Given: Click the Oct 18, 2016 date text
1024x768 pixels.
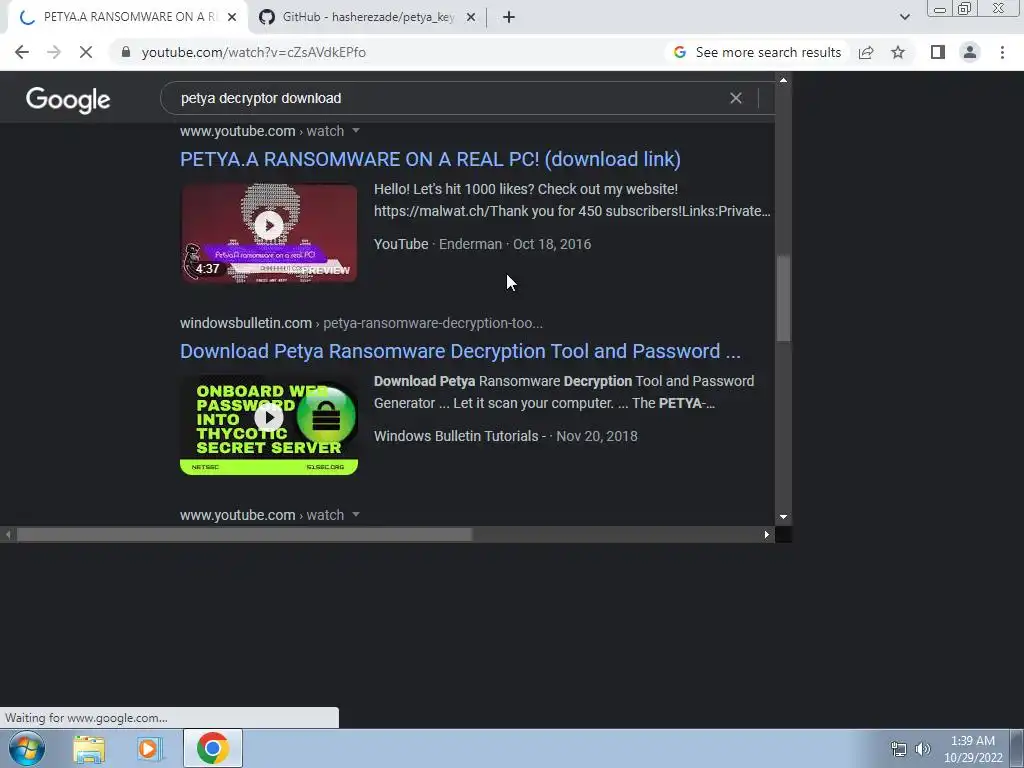Looking at the screenshot, I should 552,244.
